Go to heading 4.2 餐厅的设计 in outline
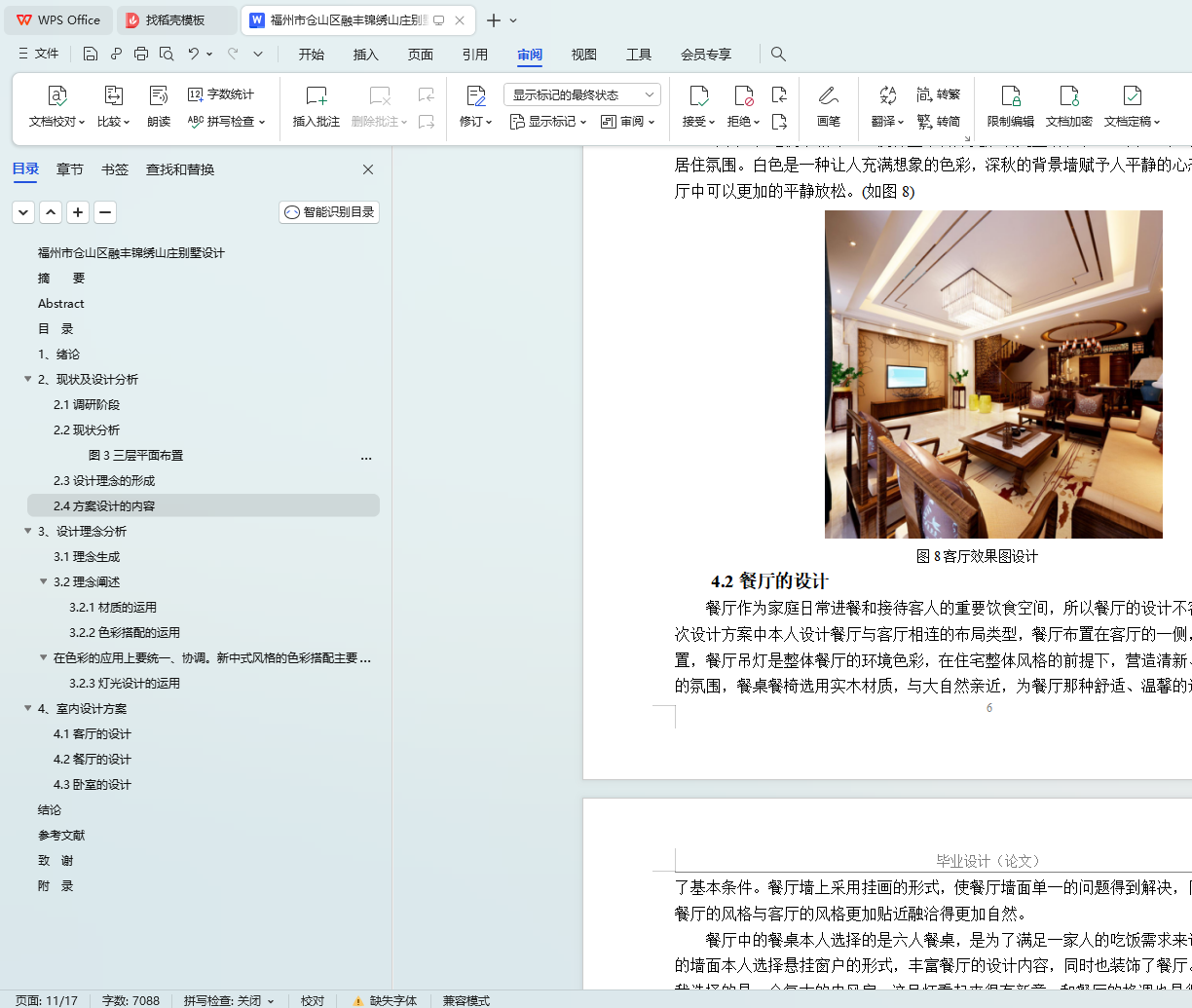1192x1008 pixels. 93,759
